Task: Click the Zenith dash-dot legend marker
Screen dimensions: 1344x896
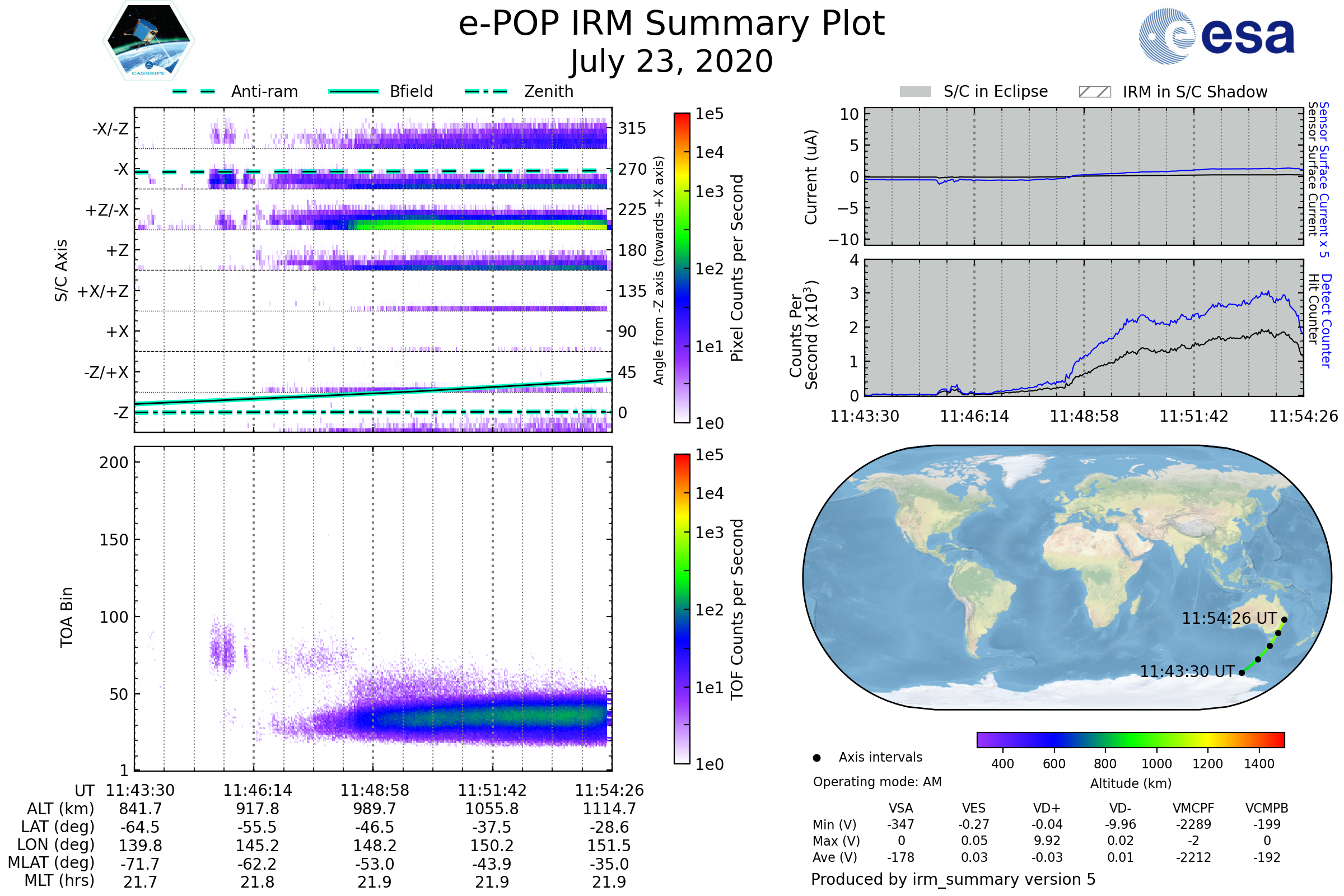Action: 486,91
